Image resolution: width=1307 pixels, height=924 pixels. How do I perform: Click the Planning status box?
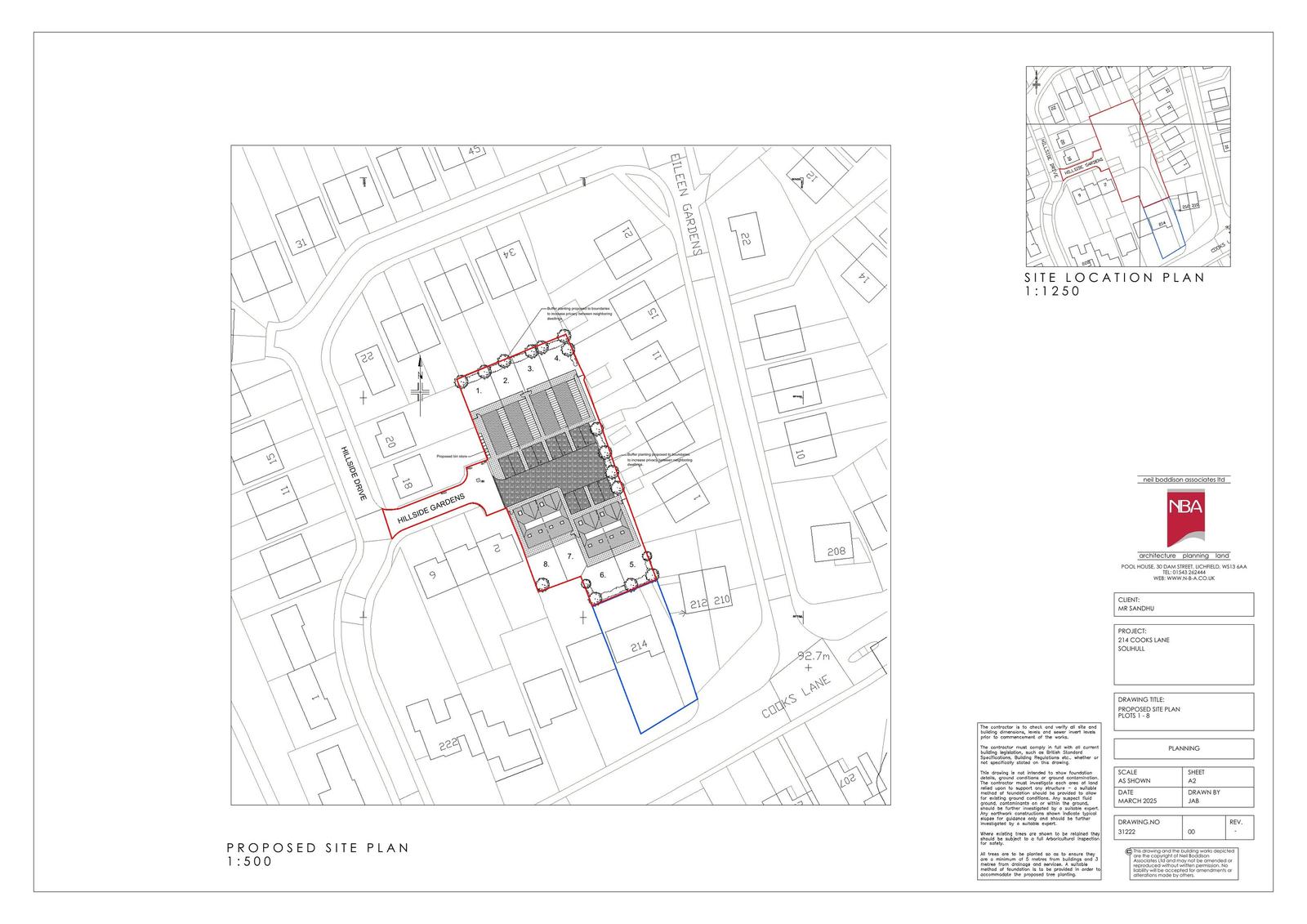pyautogui.click(x=1184, y=748)
